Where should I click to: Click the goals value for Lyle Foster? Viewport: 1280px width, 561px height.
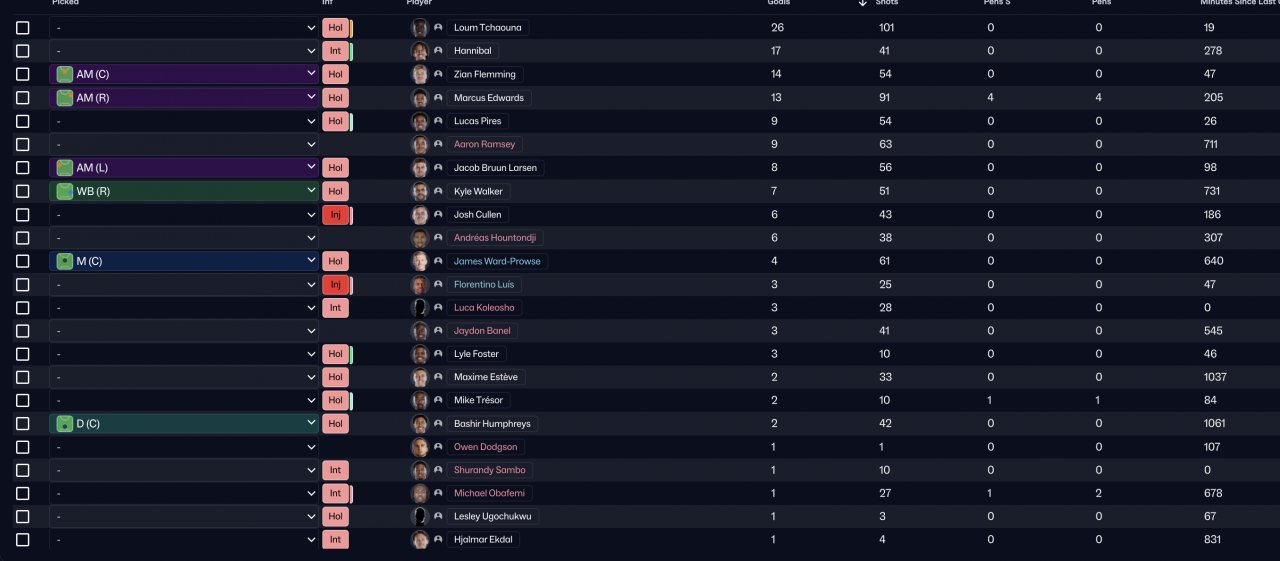point(774,354)
